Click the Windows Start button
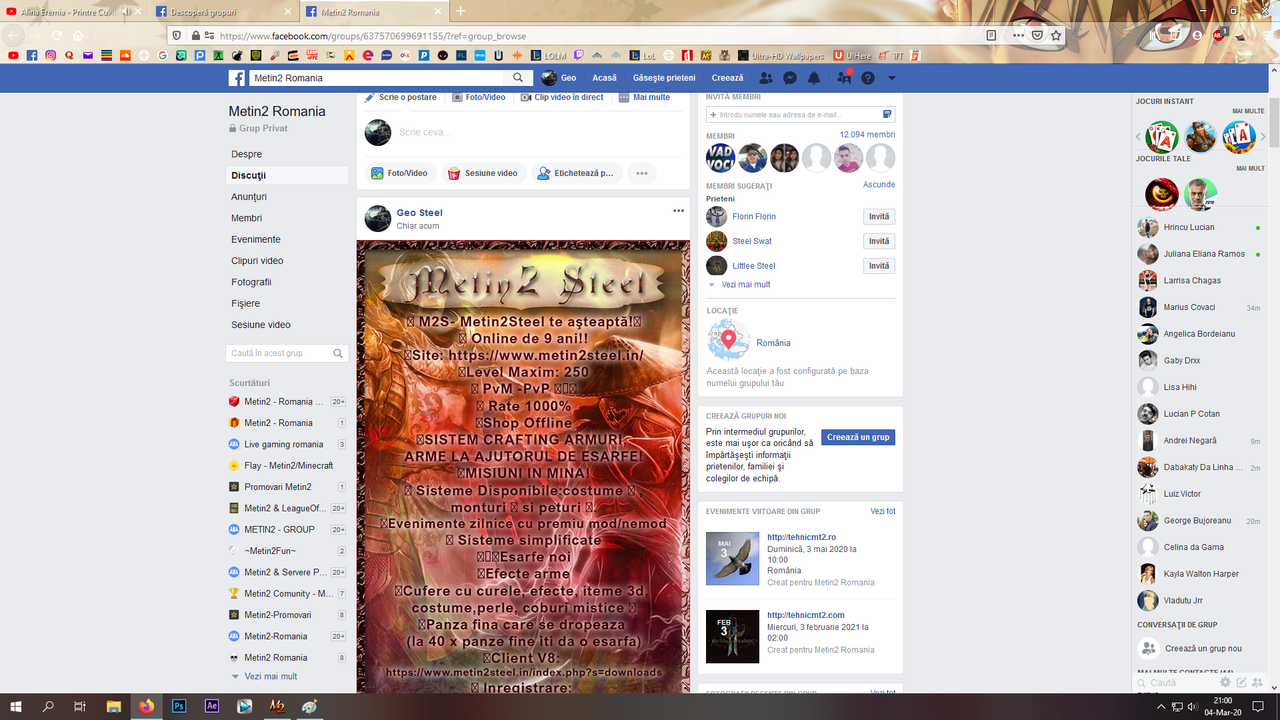Image resolution: width=1280 pixels, height=720 pixels. pyautogui.click(x=16, y=706)
